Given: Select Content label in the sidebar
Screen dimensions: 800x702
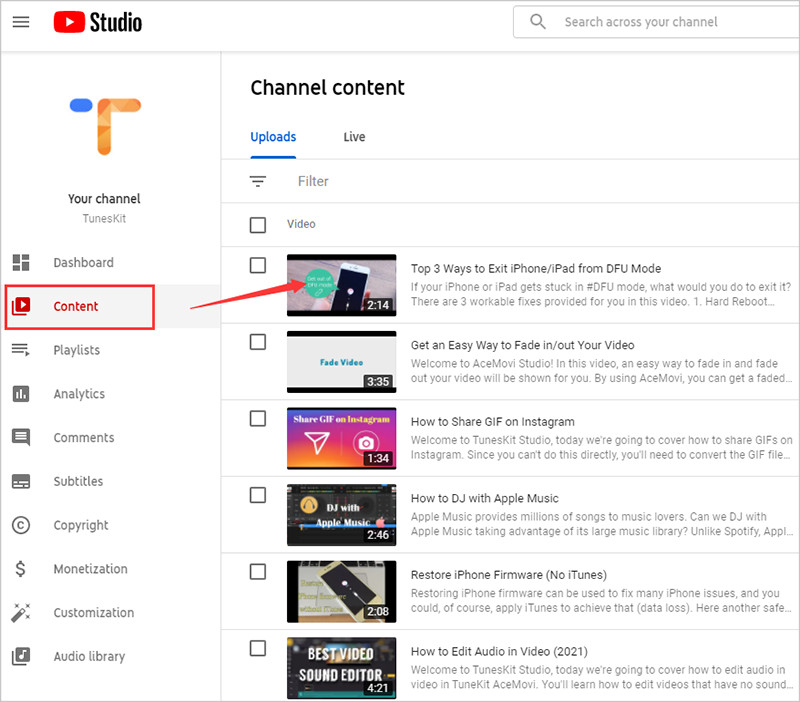Looking at the screenshot, I should point(76,306).
